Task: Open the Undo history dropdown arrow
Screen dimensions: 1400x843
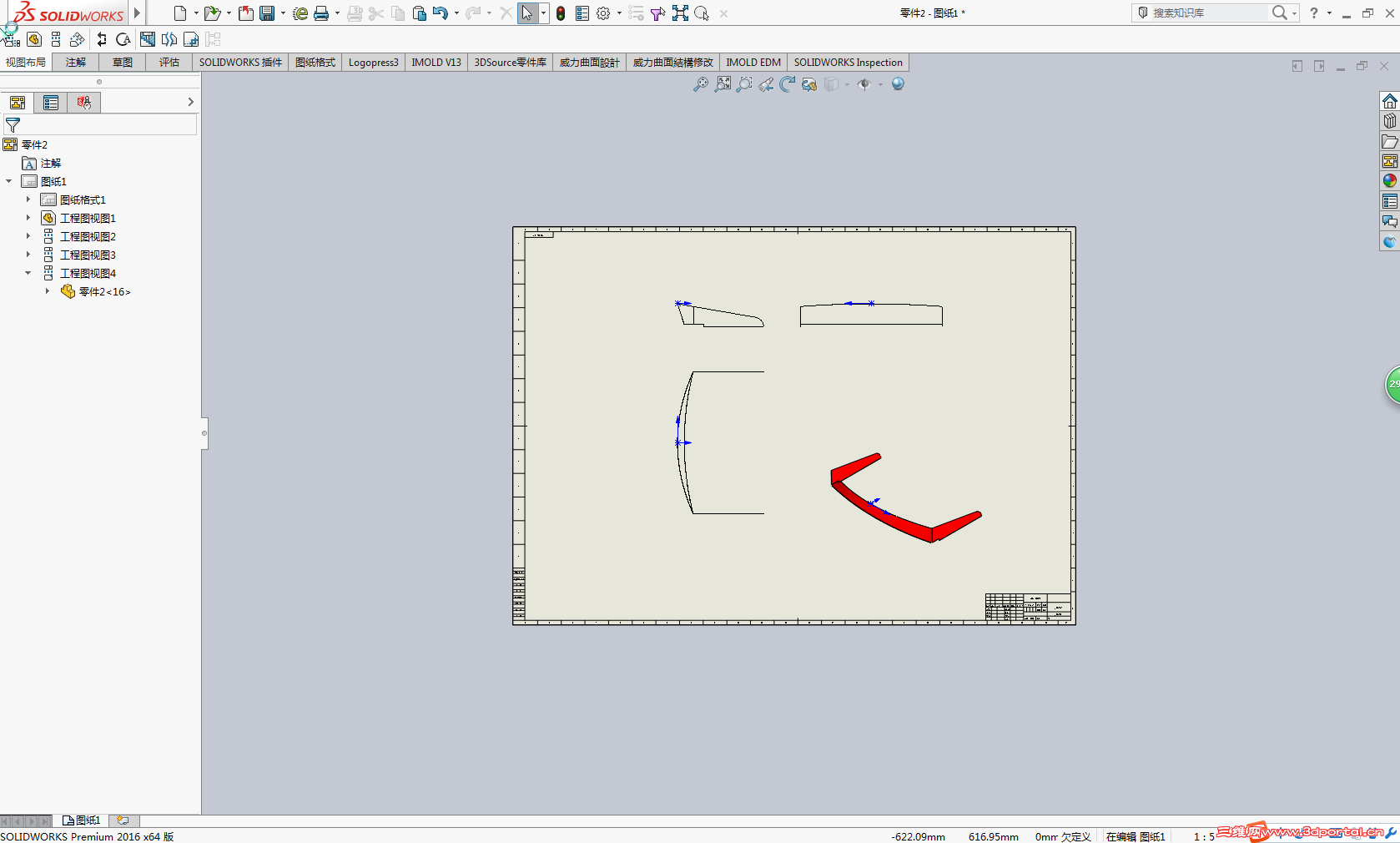Action: click(x=456, y=13)
